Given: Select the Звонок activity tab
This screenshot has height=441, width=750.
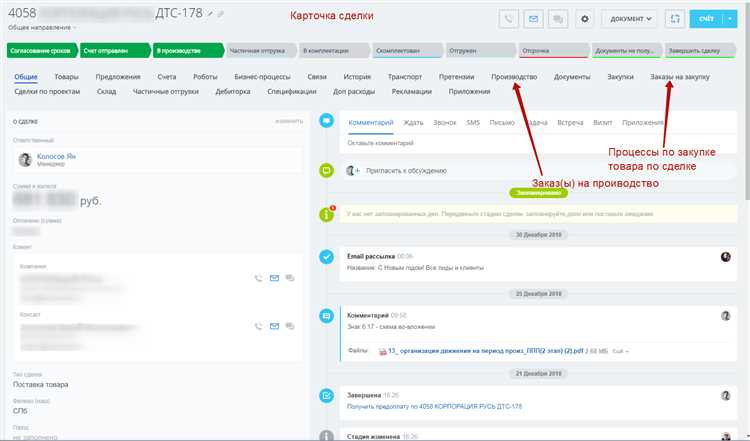Looking at the screenshot, I should pyautogui.click(x=445, y=122).
